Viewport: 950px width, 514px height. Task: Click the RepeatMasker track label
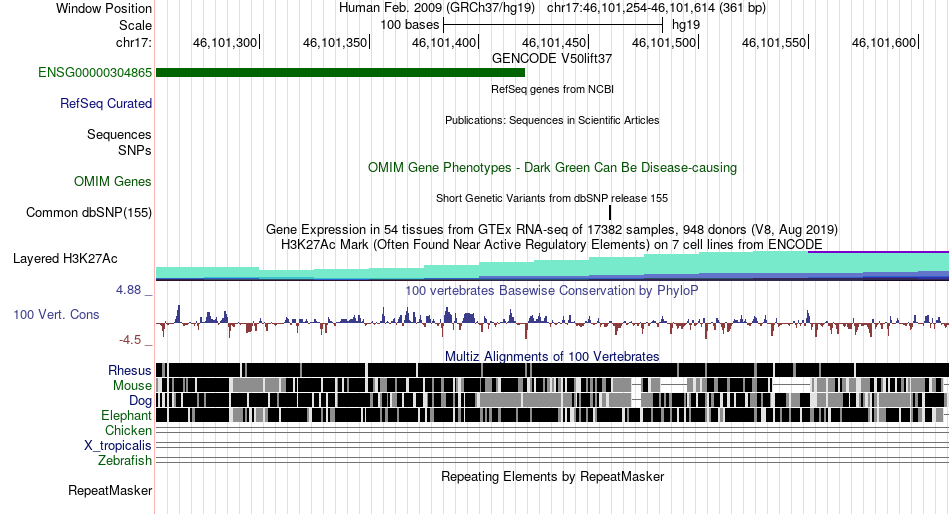pos(110,490)
